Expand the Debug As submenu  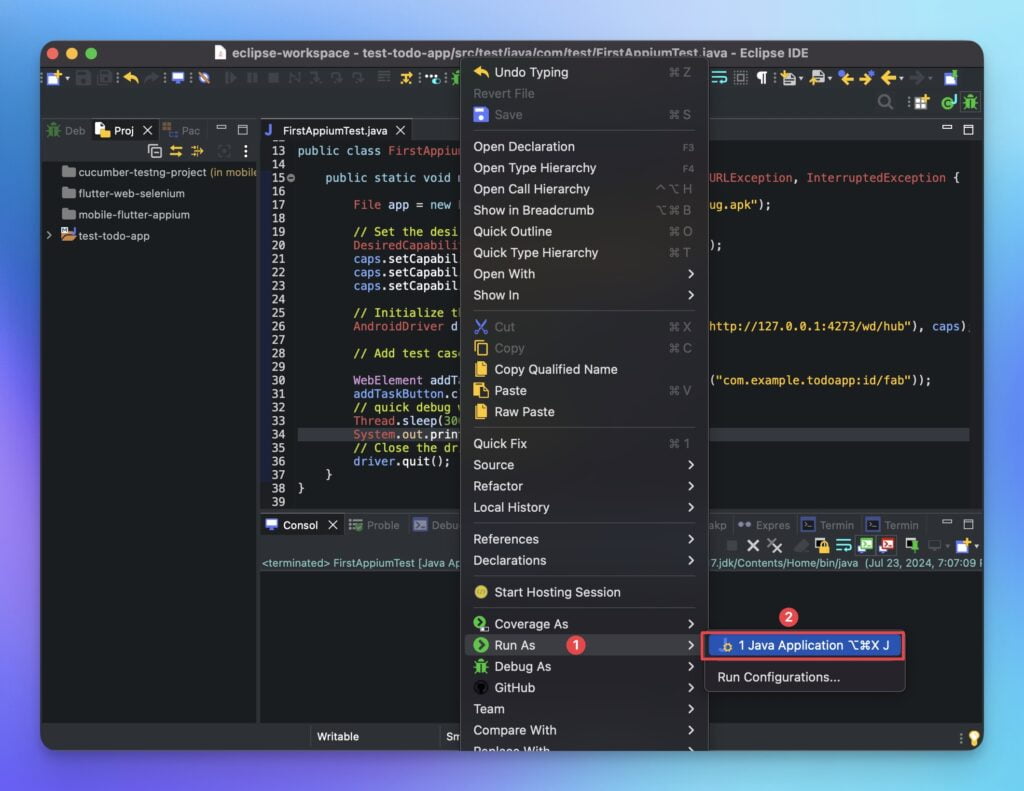point(583,667)
